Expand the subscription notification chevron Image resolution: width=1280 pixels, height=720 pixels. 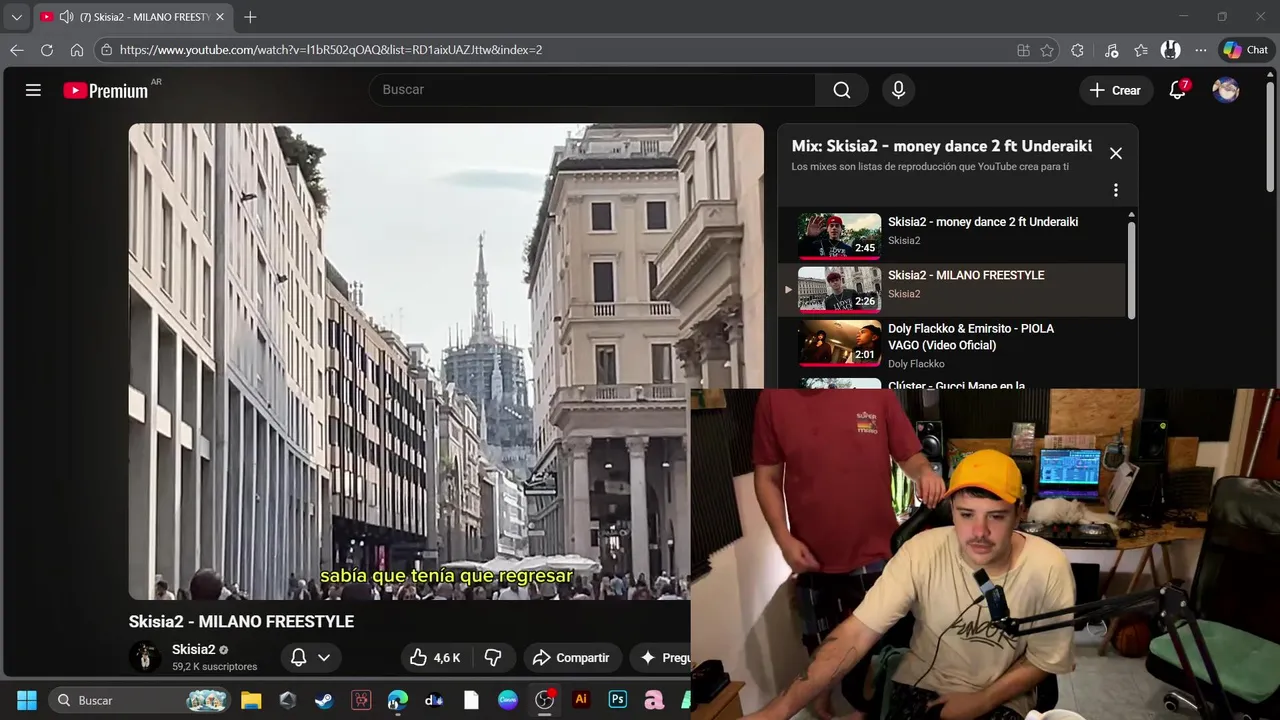[324, 657]
